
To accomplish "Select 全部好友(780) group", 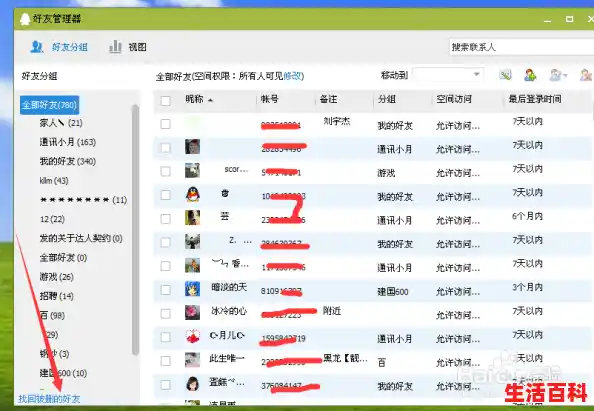I will point(49,105).
